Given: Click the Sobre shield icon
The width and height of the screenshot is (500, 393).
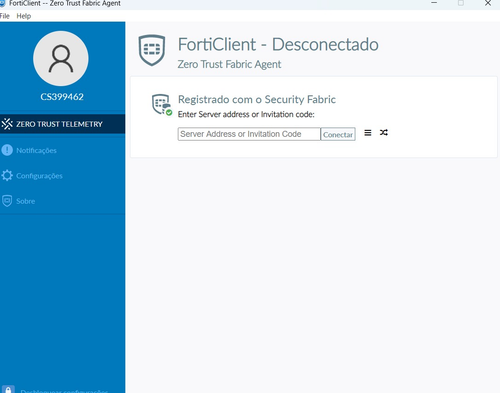Looking at the screenshot, I should (7, 201).
